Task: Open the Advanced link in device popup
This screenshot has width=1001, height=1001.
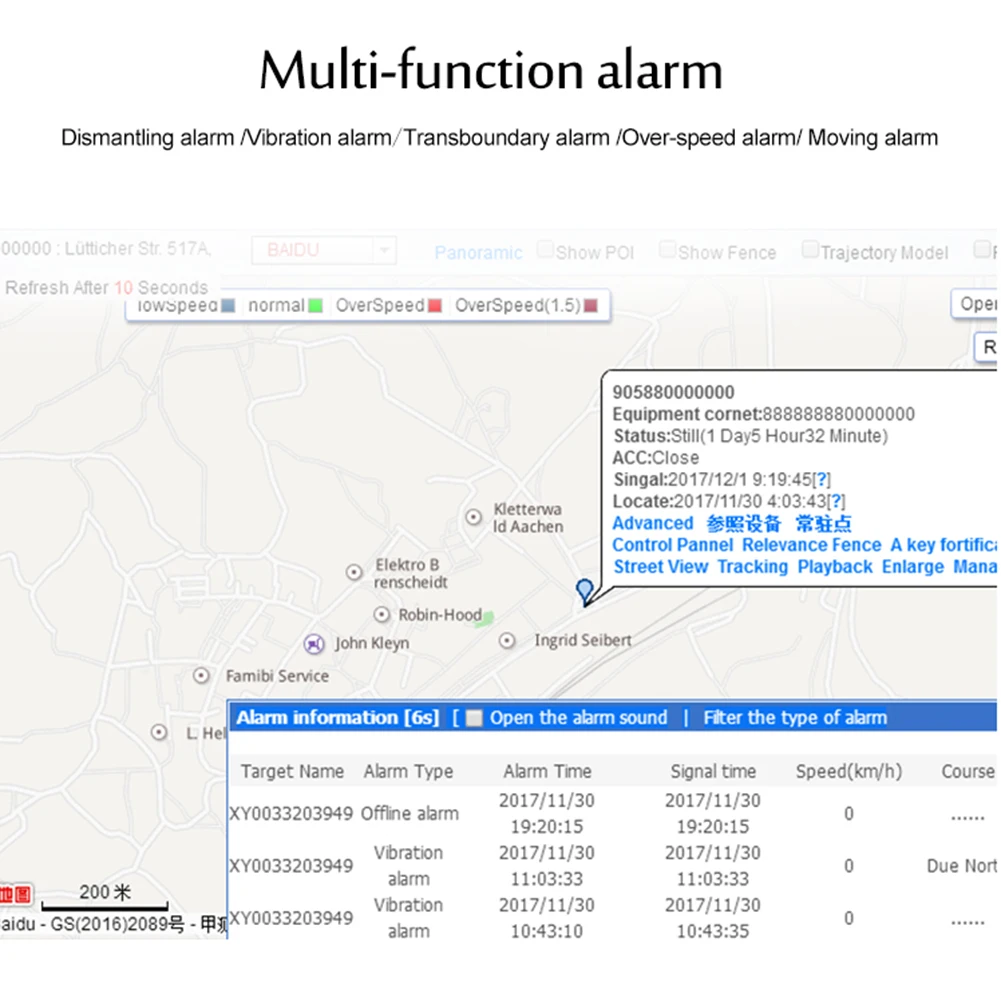Action: [652, 523]
